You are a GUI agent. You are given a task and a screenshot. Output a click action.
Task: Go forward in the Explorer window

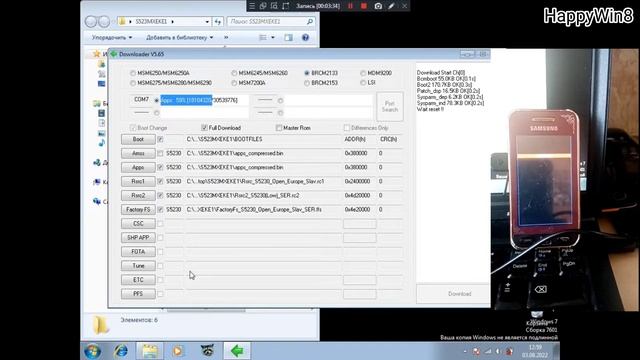(x=104, y=21)
